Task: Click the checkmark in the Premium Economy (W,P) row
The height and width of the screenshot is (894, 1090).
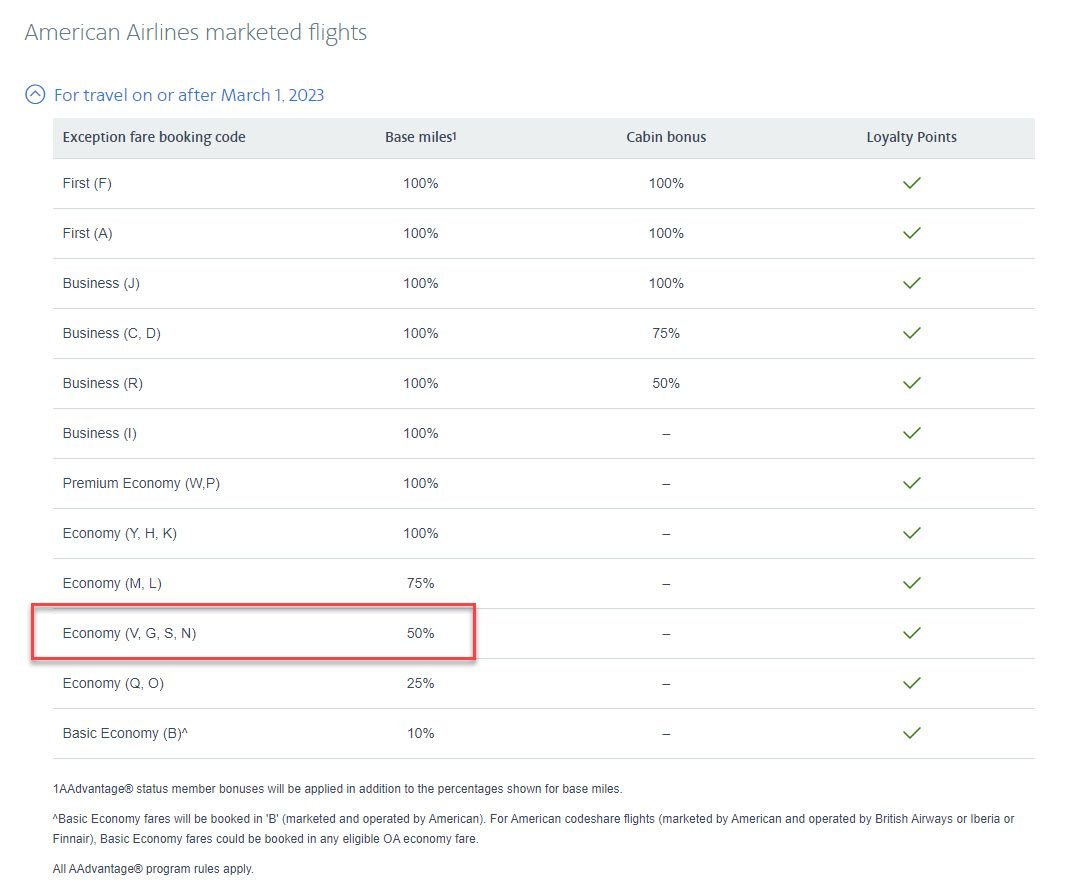Action: click(911, 483)
